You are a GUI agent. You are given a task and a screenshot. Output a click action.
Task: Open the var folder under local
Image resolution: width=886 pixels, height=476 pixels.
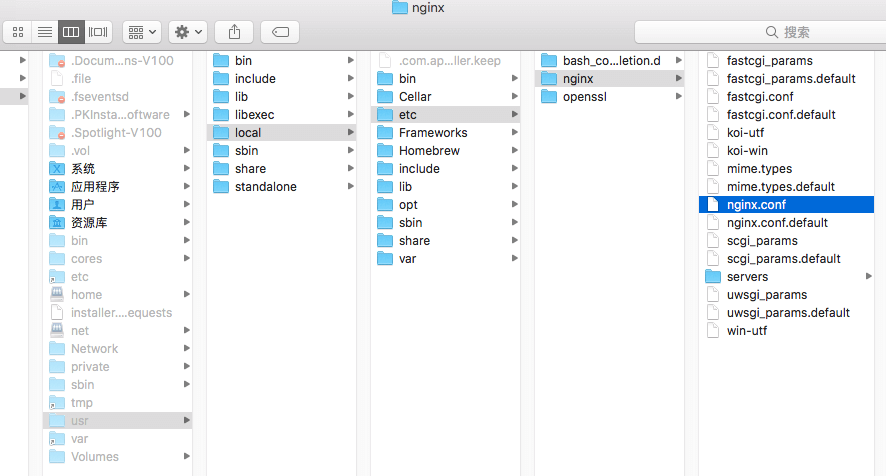pyautogui.click(x=445, y=259)
